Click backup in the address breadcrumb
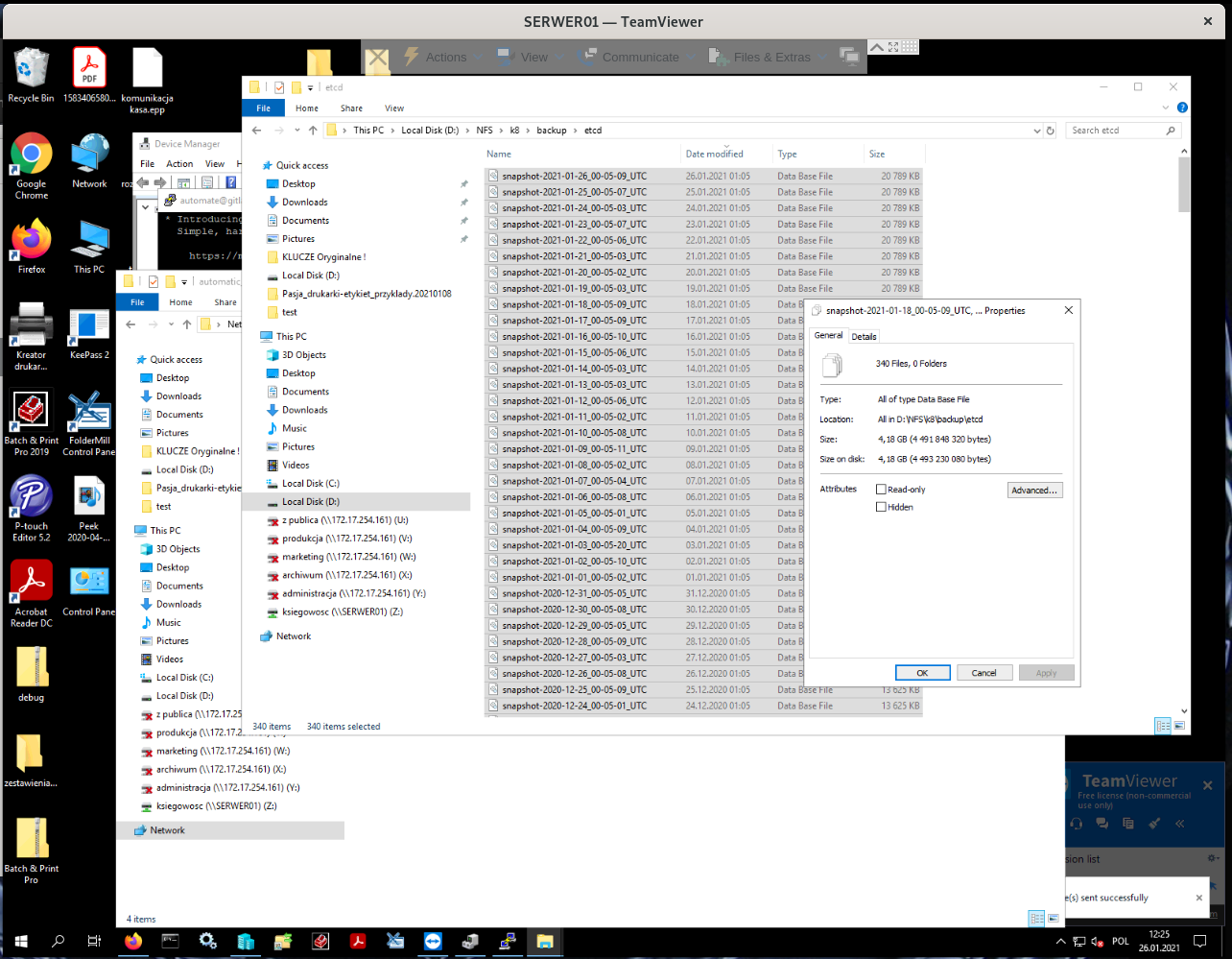This screenshot has width=1232, height=959. coord(551,131)
